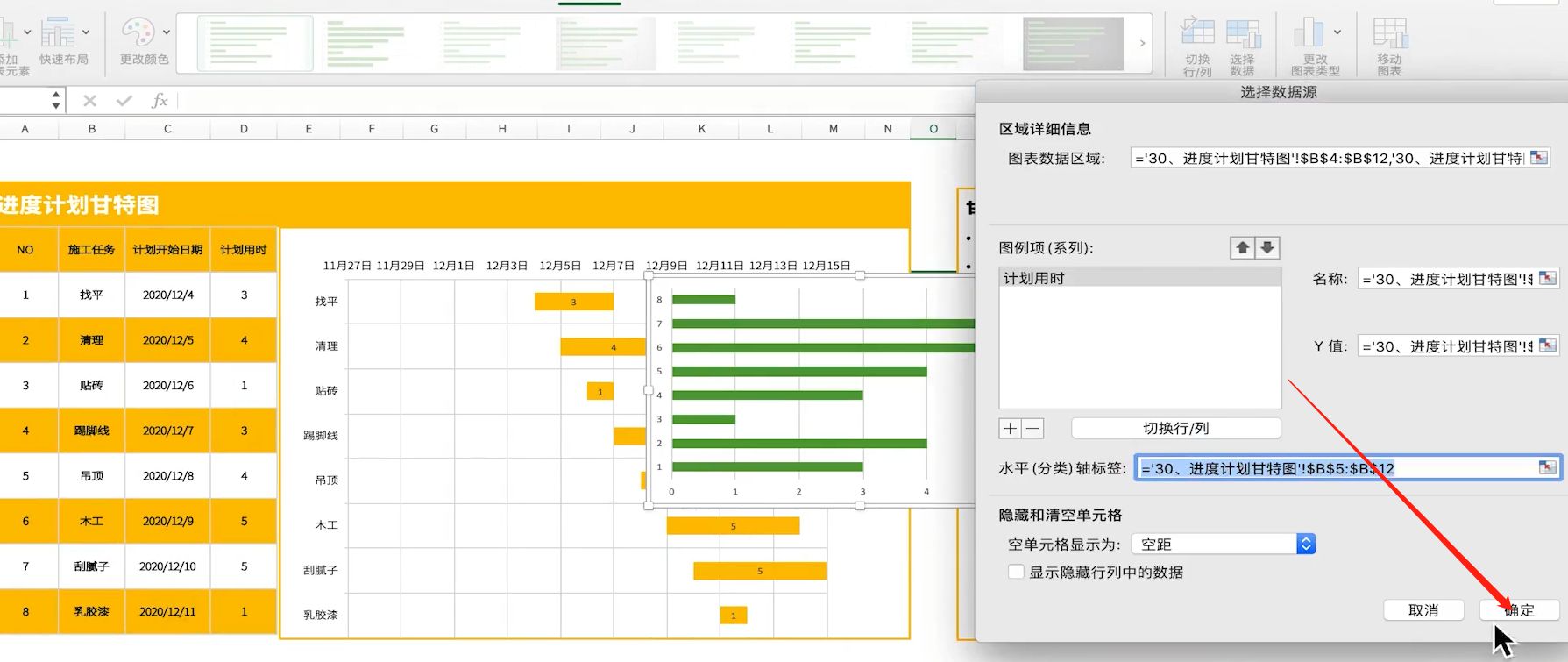This screenshot has height=662, width=1568.
Task: Click the name box stepper arrows
Action: 56,100
